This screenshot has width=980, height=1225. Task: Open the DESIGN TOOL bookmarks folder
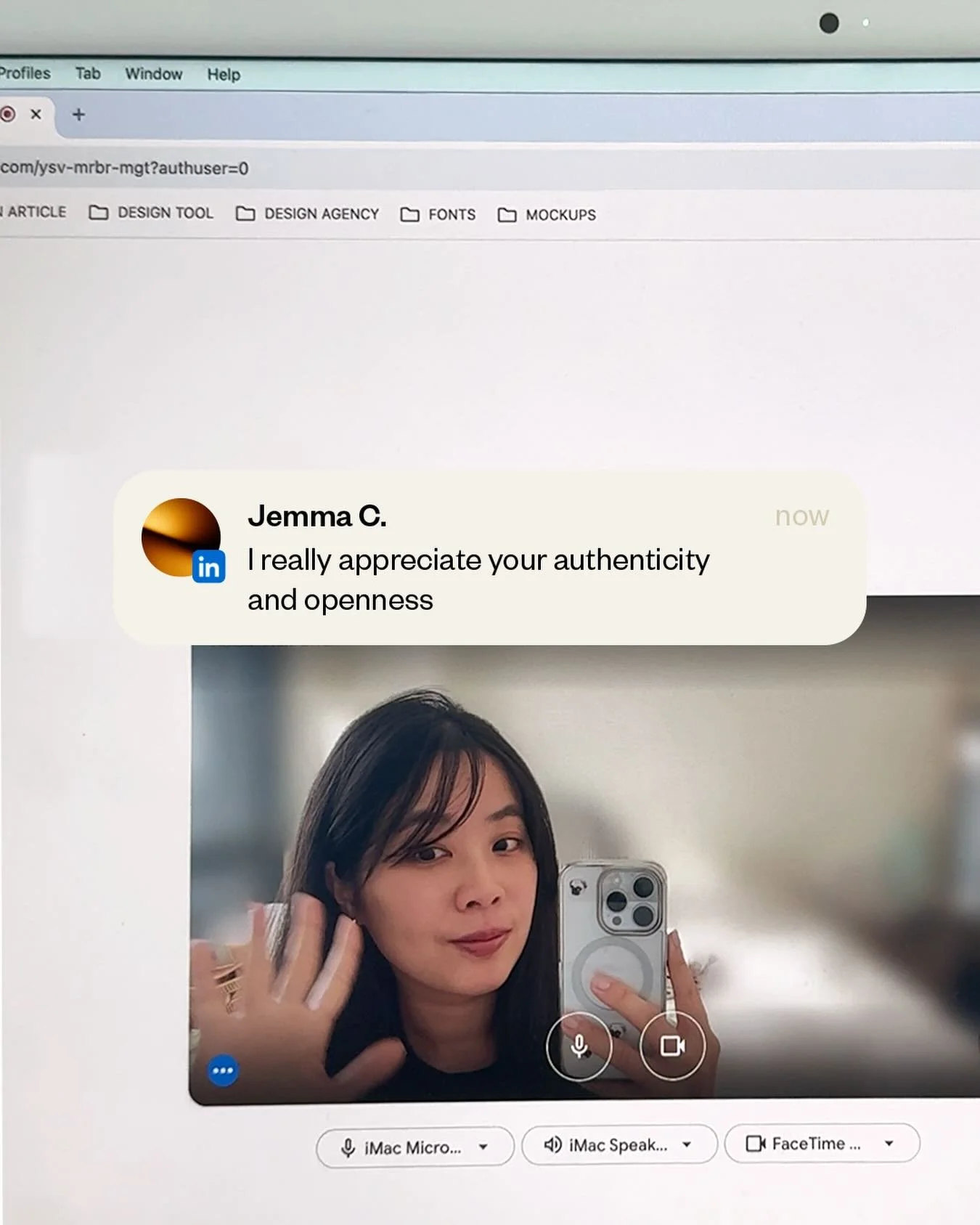pos(151,213)
